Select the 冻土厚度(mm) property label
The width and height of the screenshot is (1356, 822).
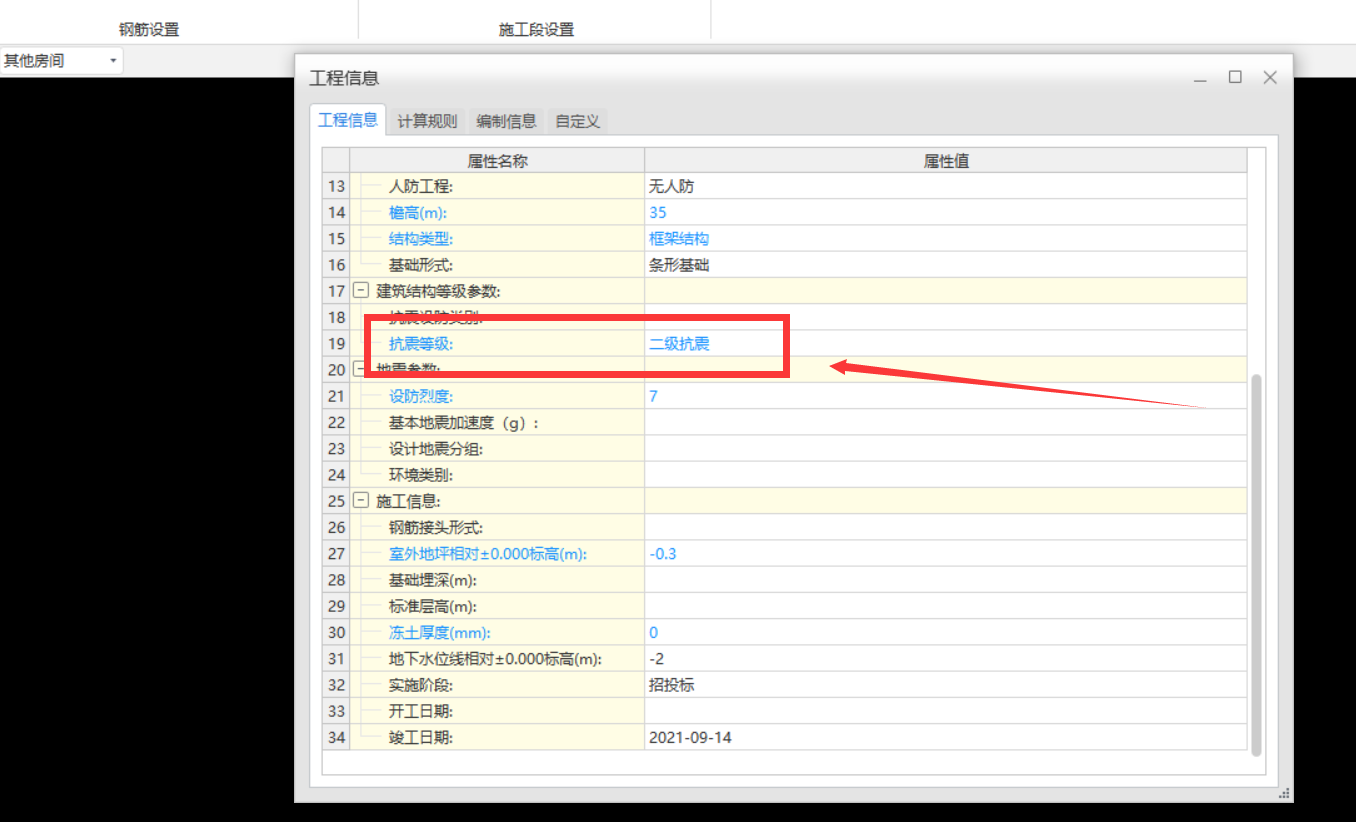(x=440, y=633)
